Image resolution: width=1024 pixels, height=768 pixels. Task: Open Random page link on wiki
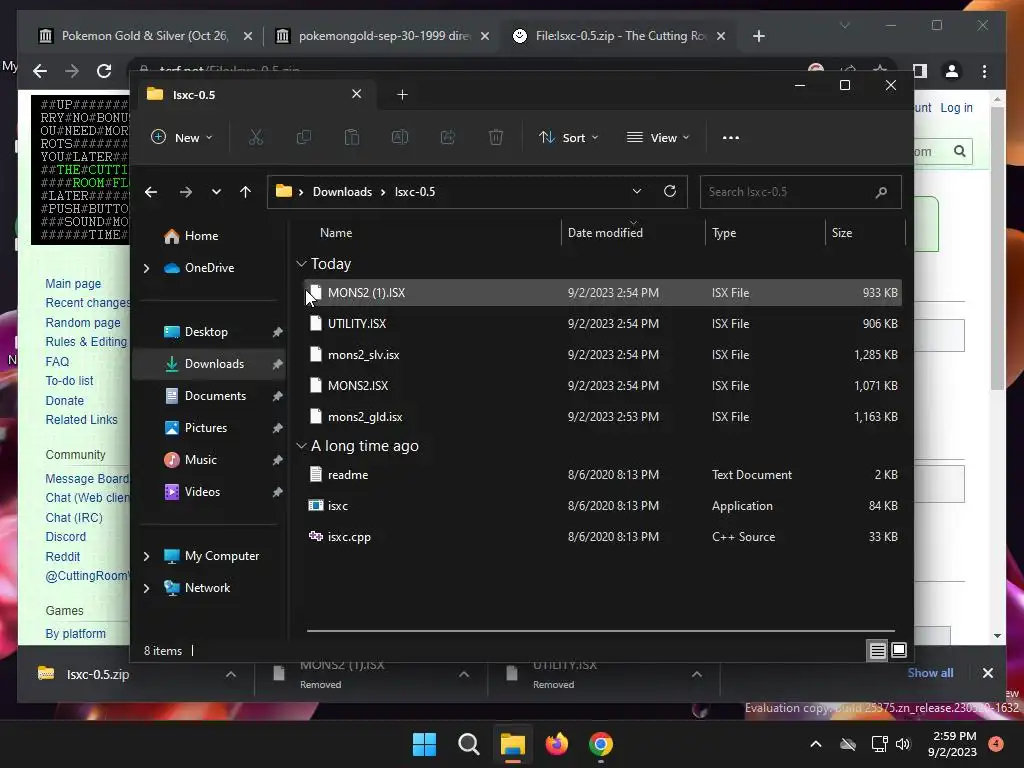pos(83,323)
